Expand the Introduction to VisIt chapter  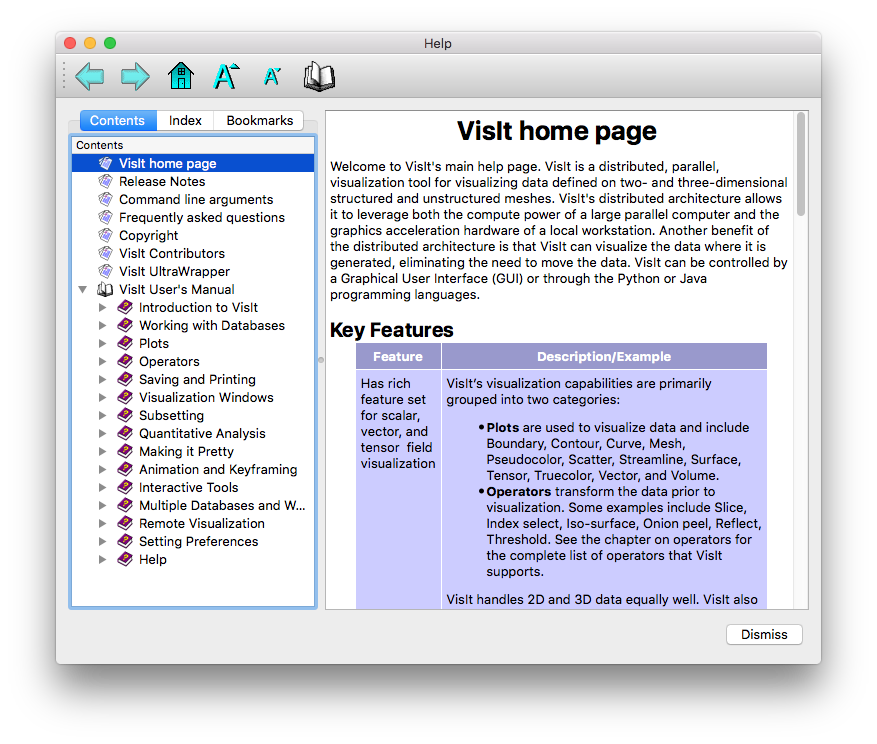tap(102, 307)
